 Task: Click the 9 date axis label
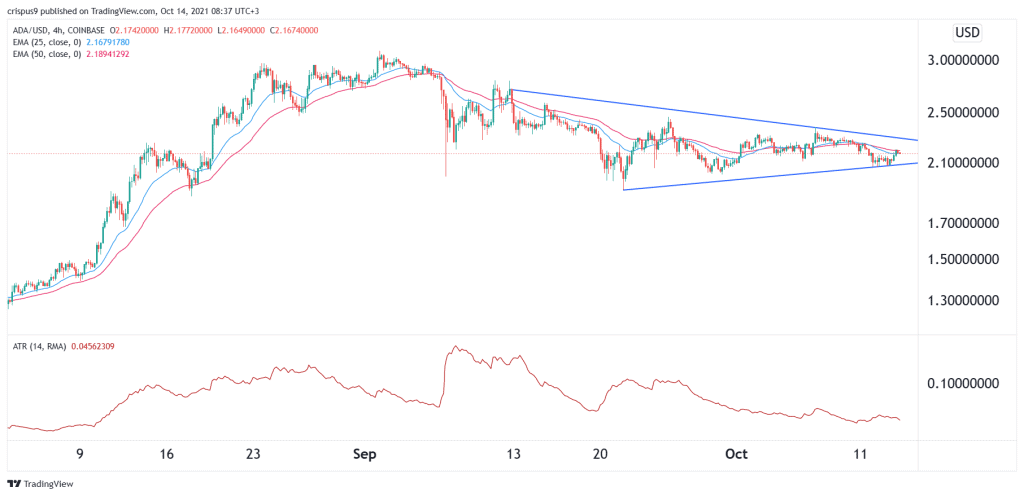(x=79, y=454)
